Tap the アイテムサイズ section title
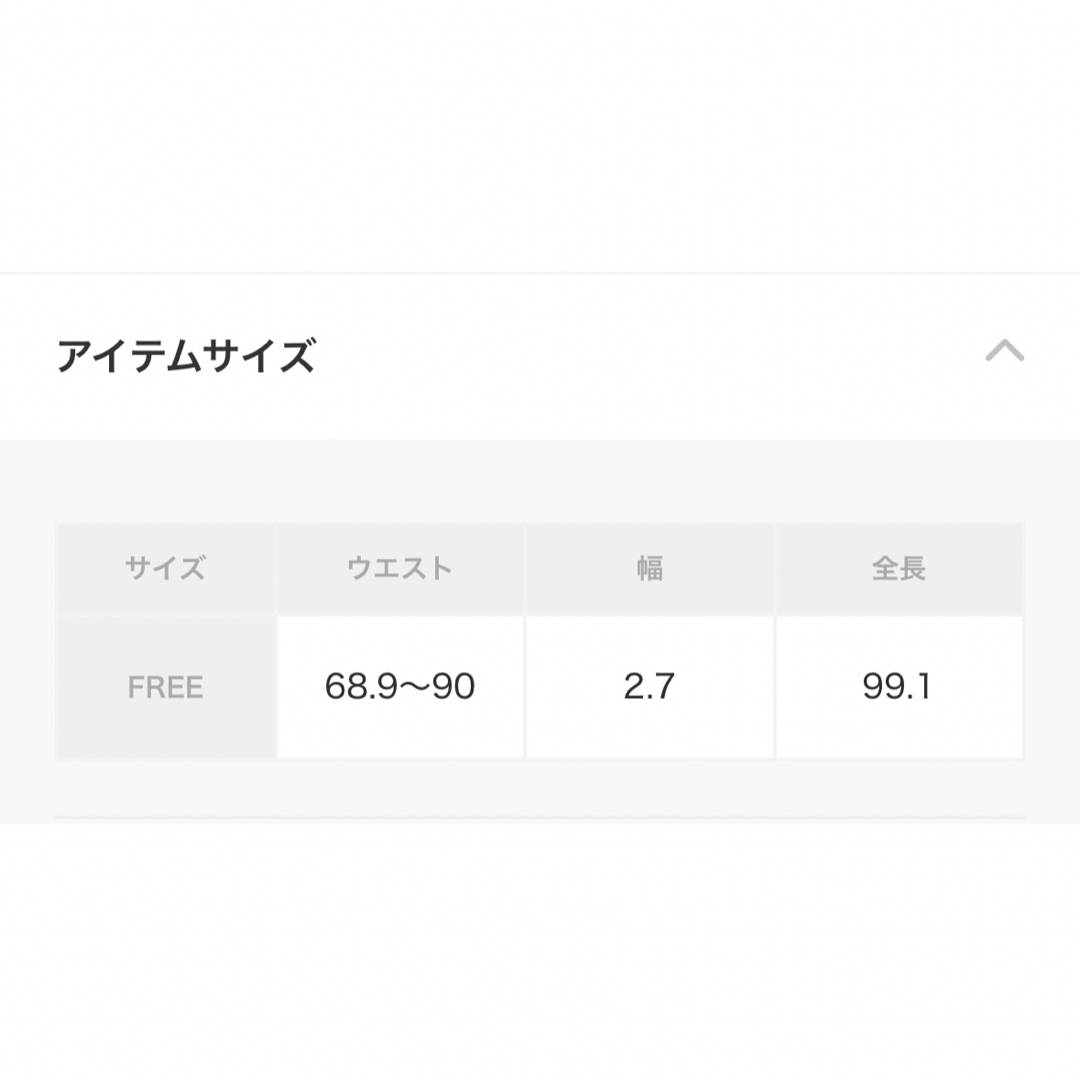 click(x=186, y=355)
